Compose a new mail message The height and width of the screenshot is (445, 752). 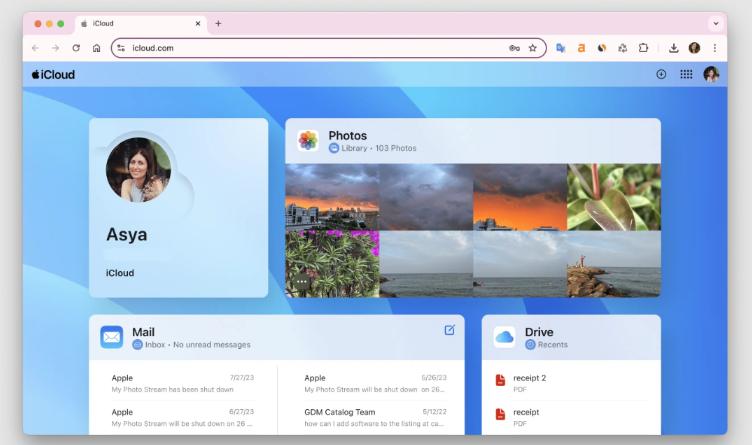[x=449, y=330]
